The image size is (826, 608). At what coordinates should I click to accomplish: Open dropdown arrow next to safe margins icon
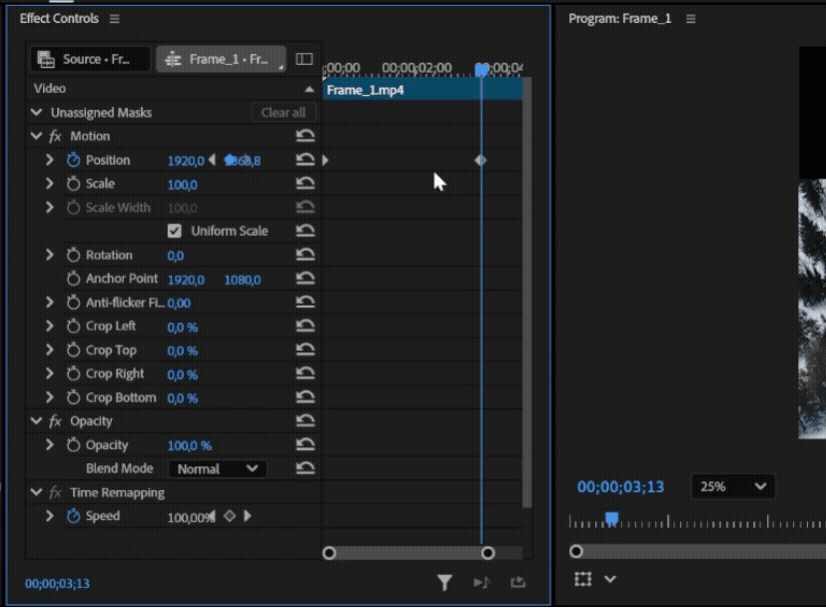click(x=610, y=580)
